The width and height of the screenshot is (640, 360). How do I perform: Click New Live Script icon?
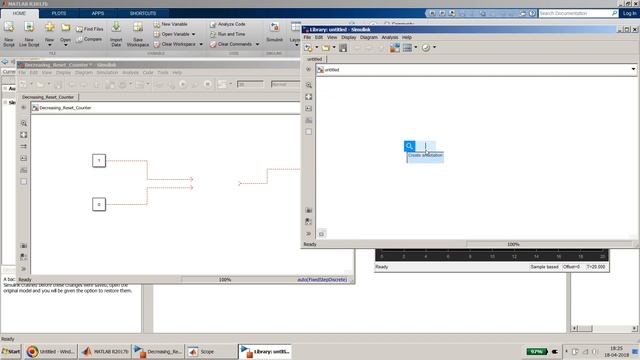click(x=29, y=33)
